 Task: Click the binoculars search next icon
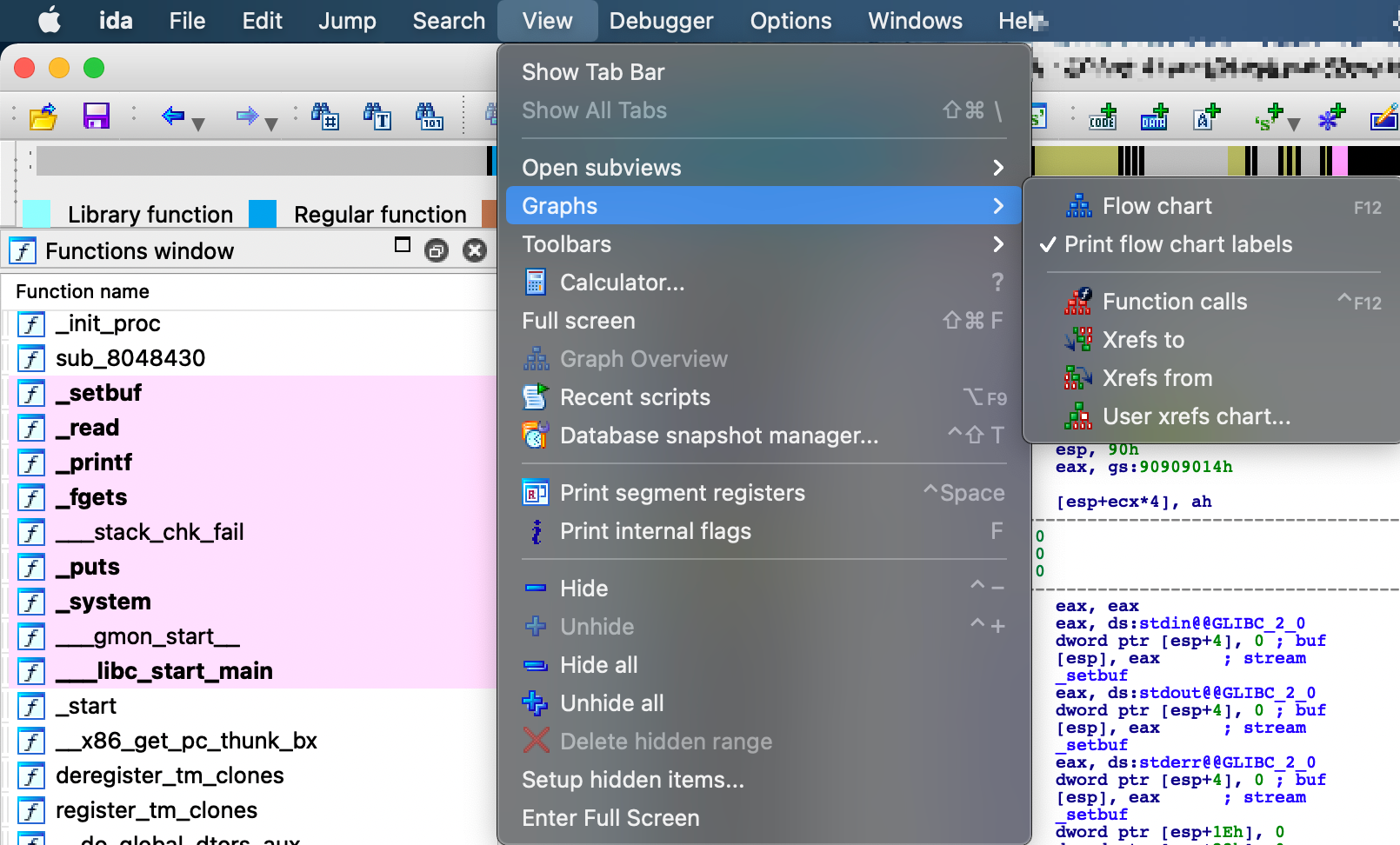325,116
